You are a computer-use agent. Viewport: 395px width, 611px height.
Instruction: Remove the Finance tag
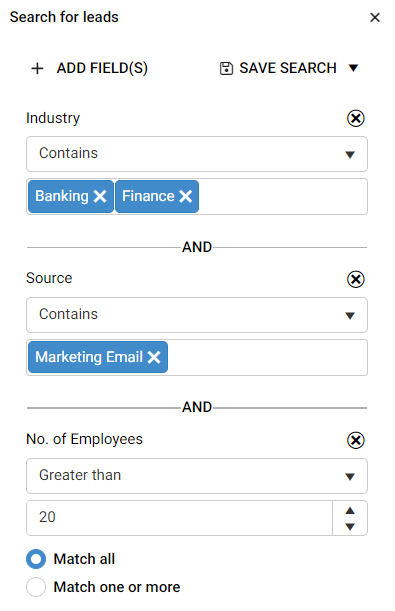(x=185, y=196)
